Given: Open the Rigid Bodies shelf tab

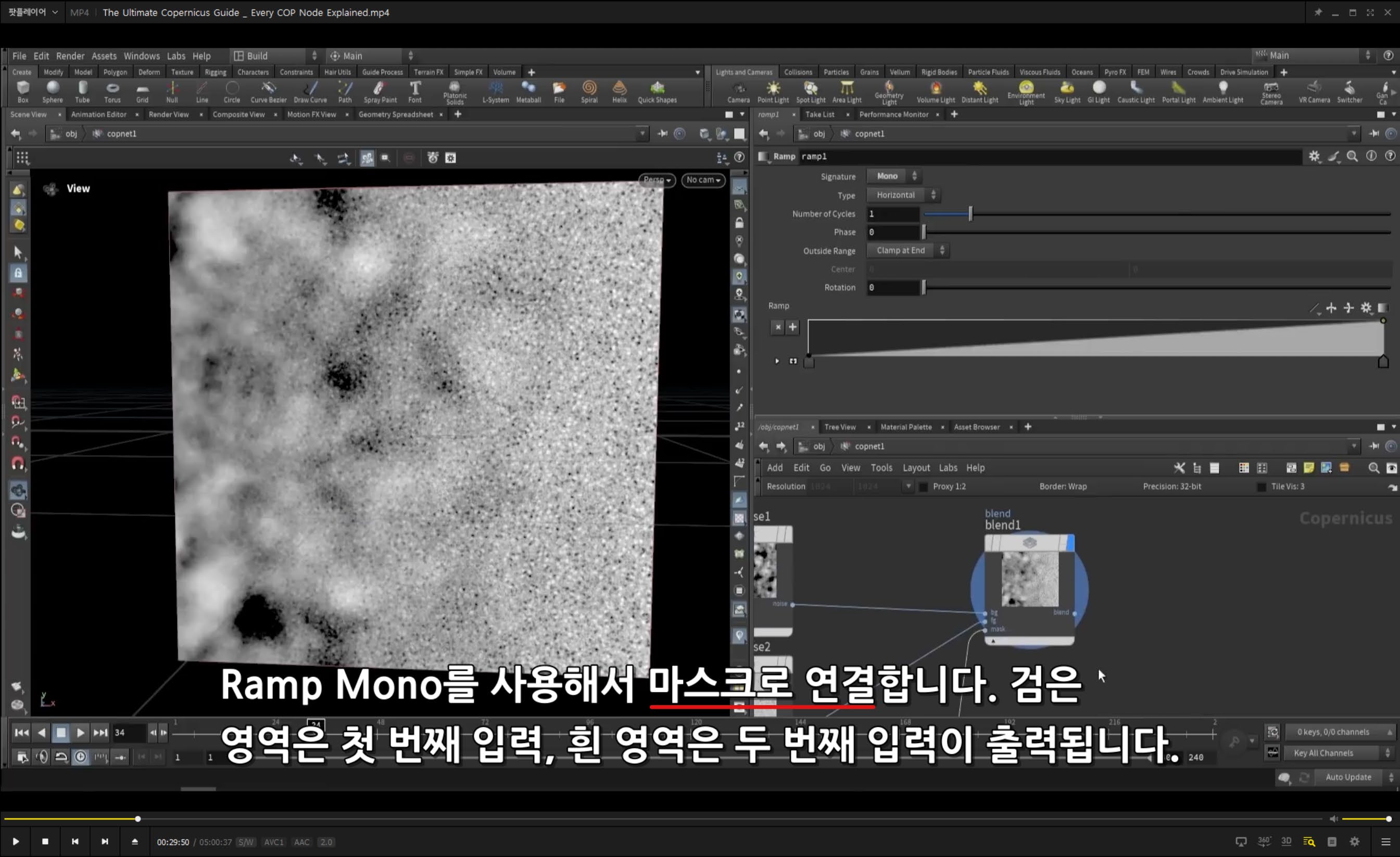Looking at the screenshot, I should 939,72.
